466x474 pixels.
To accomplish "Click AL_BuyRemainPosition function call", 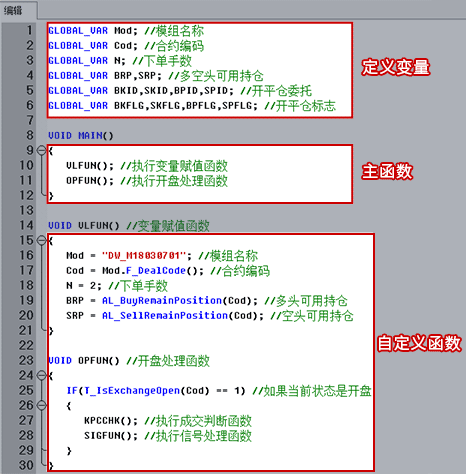I will pyautogui.click(x=162, y=301).
